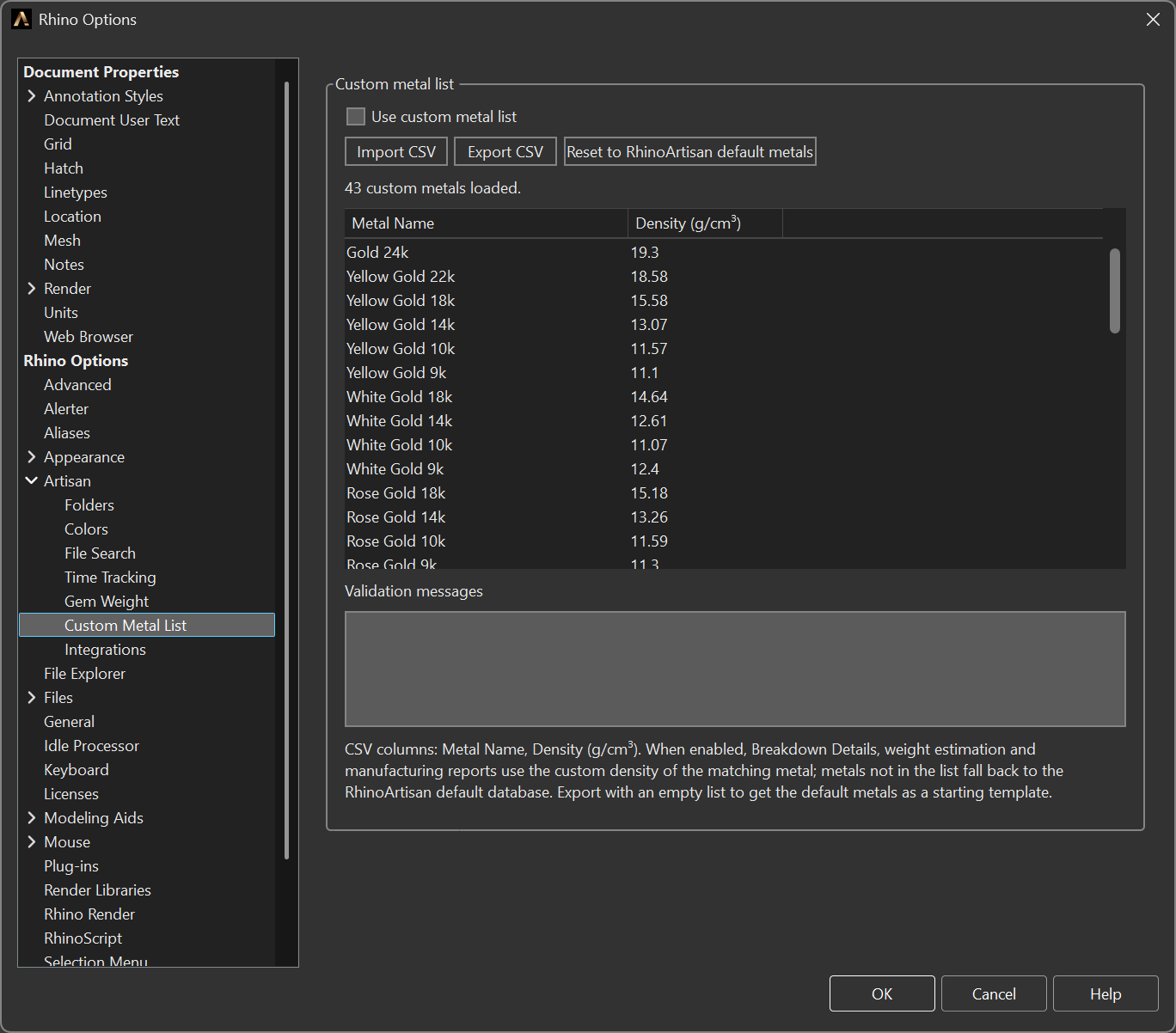Select the Yellow Gold 9k row
Viewport: 1176px width, 1033px height.
tap(724, 372)
